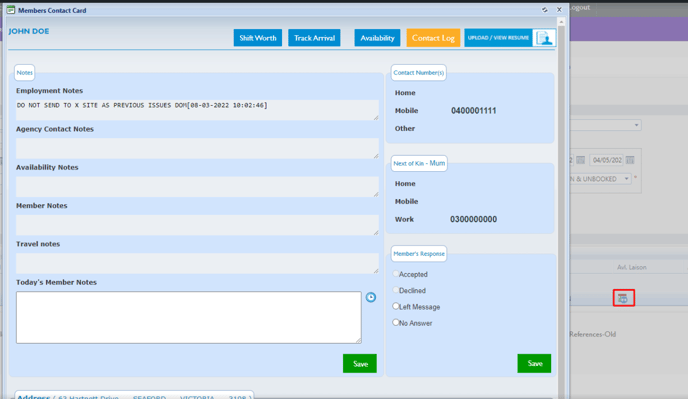
Task: Click into the Agency Contact Notes field
Action: (197, 148)
